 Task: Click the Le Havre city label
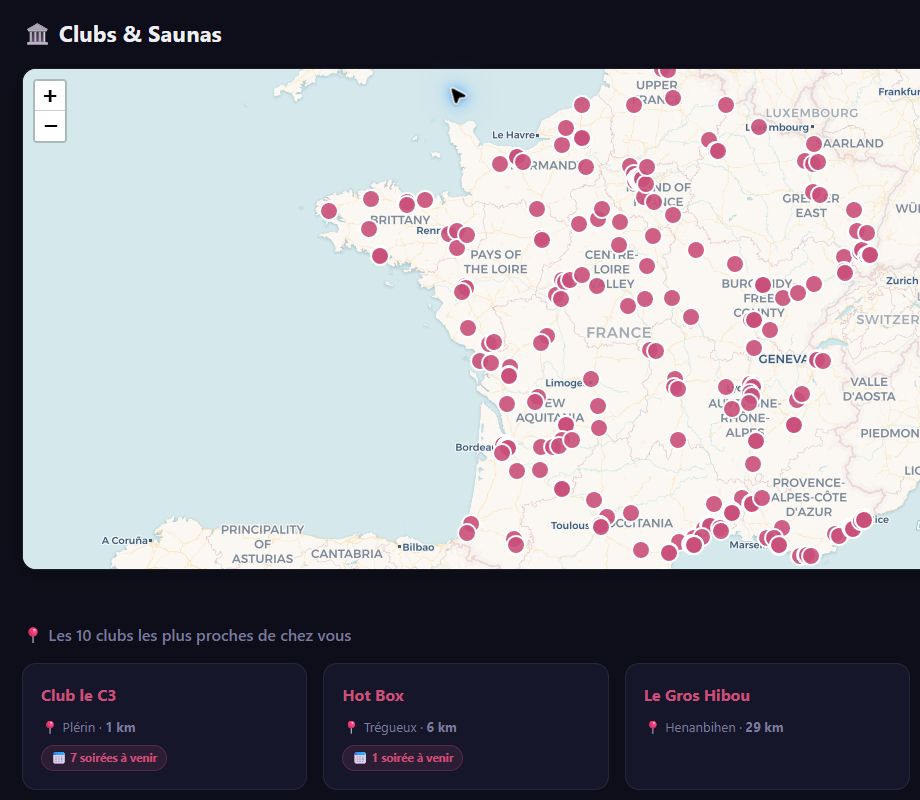[513, 135]
